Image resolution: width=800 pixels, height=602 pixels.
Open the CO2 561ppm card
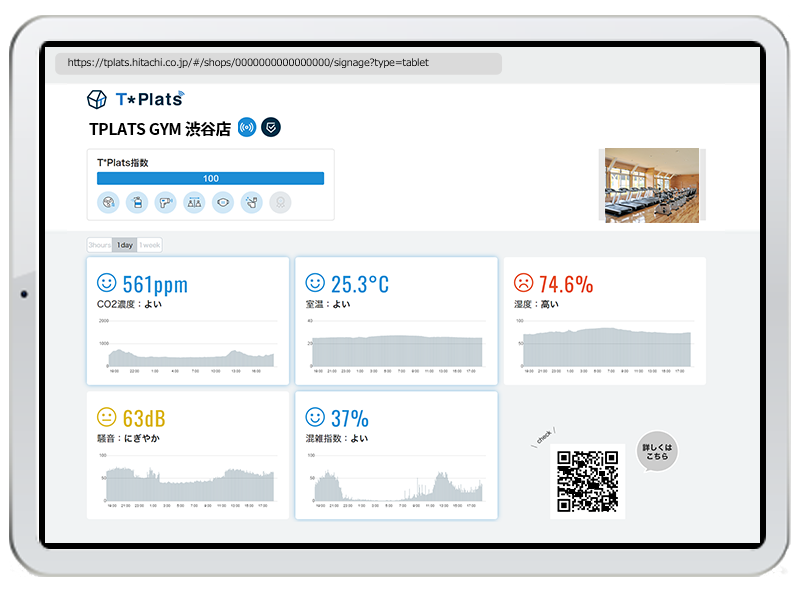coord(188,321)
